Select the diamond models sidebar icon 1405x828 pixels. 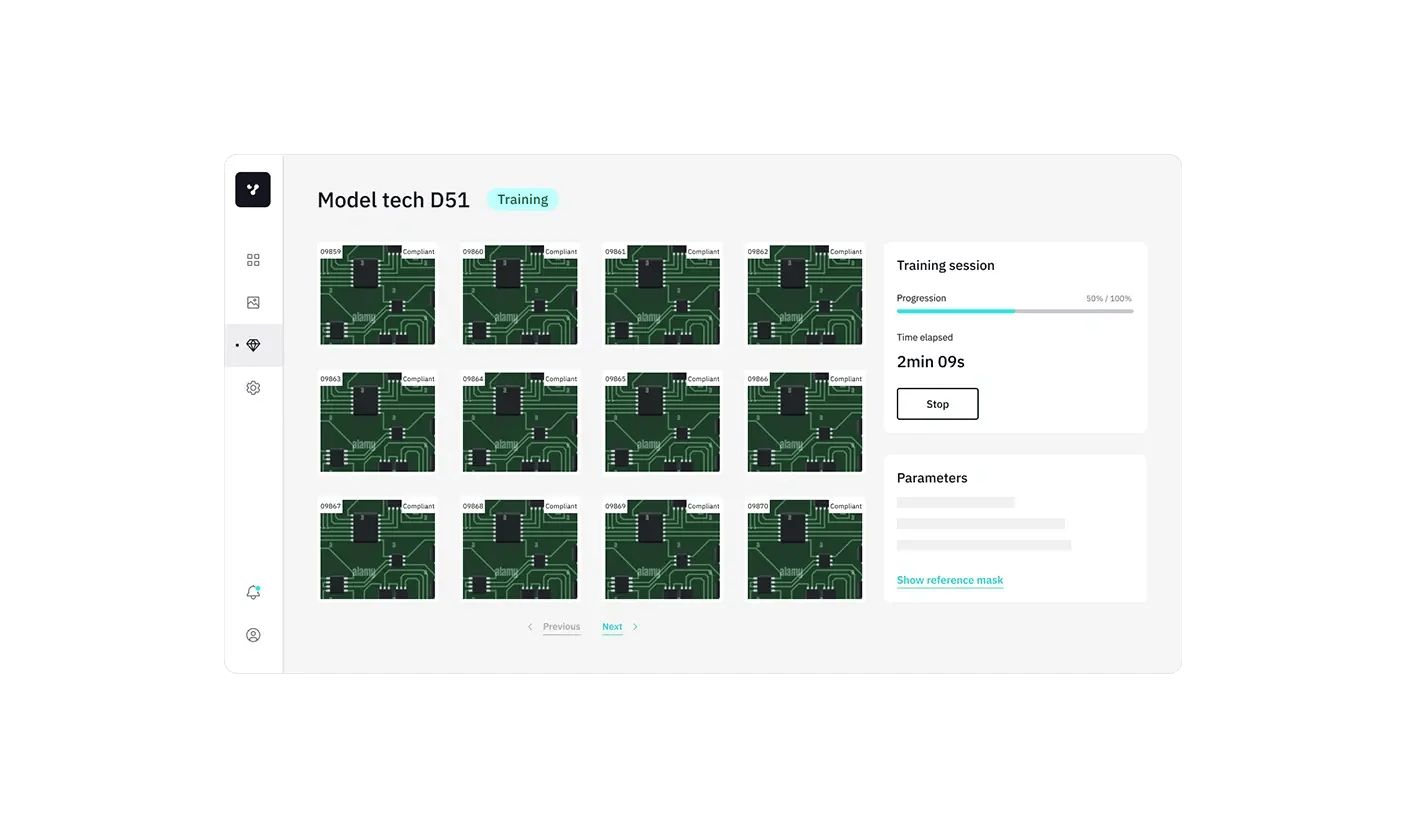pyautogui.click(x=253, y=345)
